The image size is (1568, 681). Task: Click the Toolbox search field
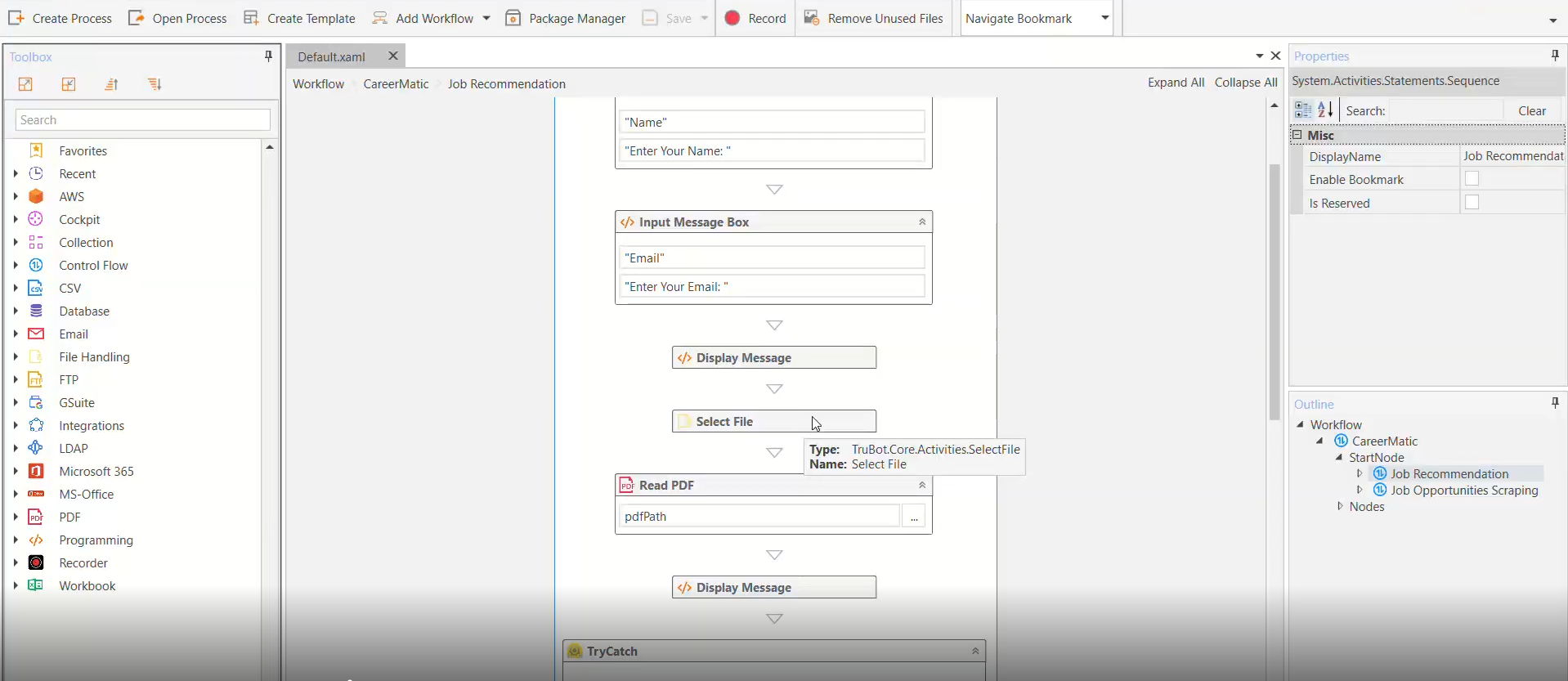tap(143, 120)
